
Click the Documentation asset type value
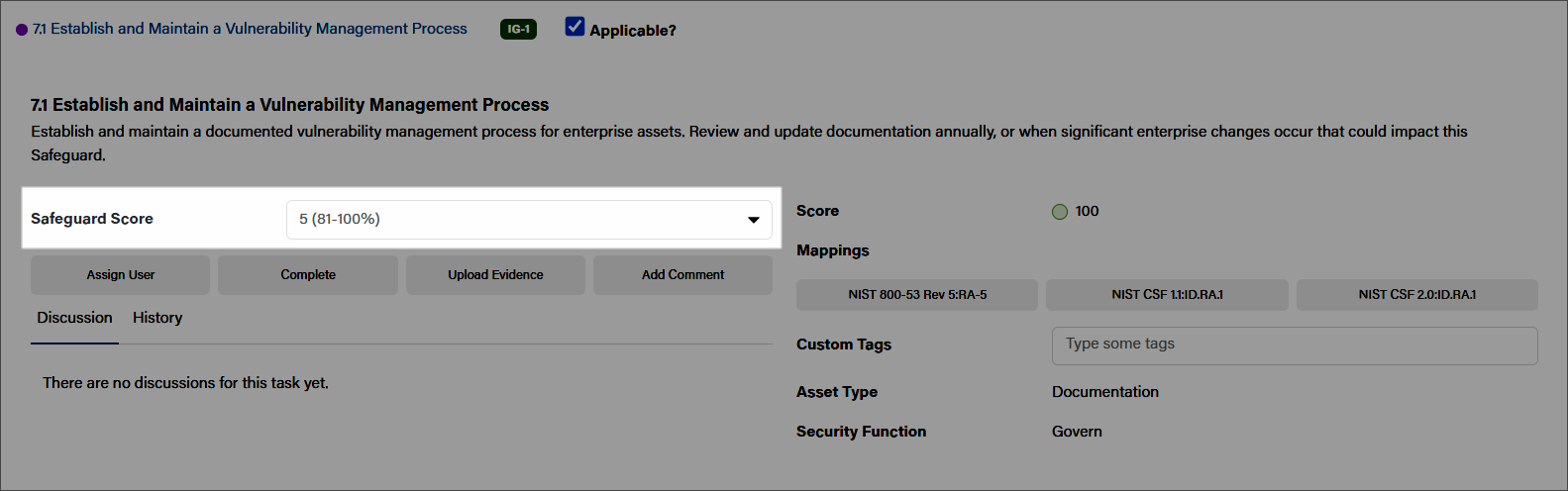[1105, 392]
